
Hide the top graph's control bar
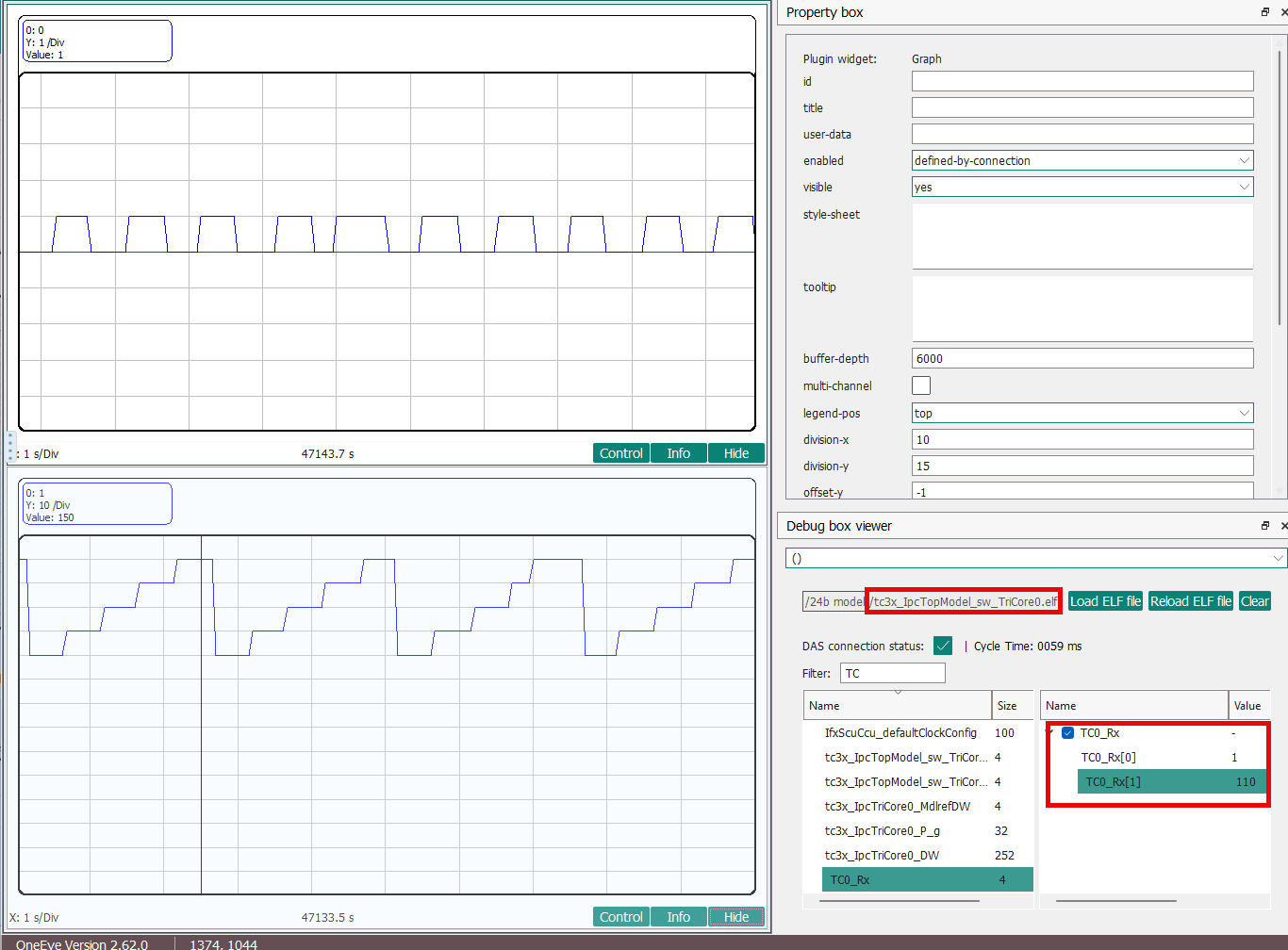735,453
